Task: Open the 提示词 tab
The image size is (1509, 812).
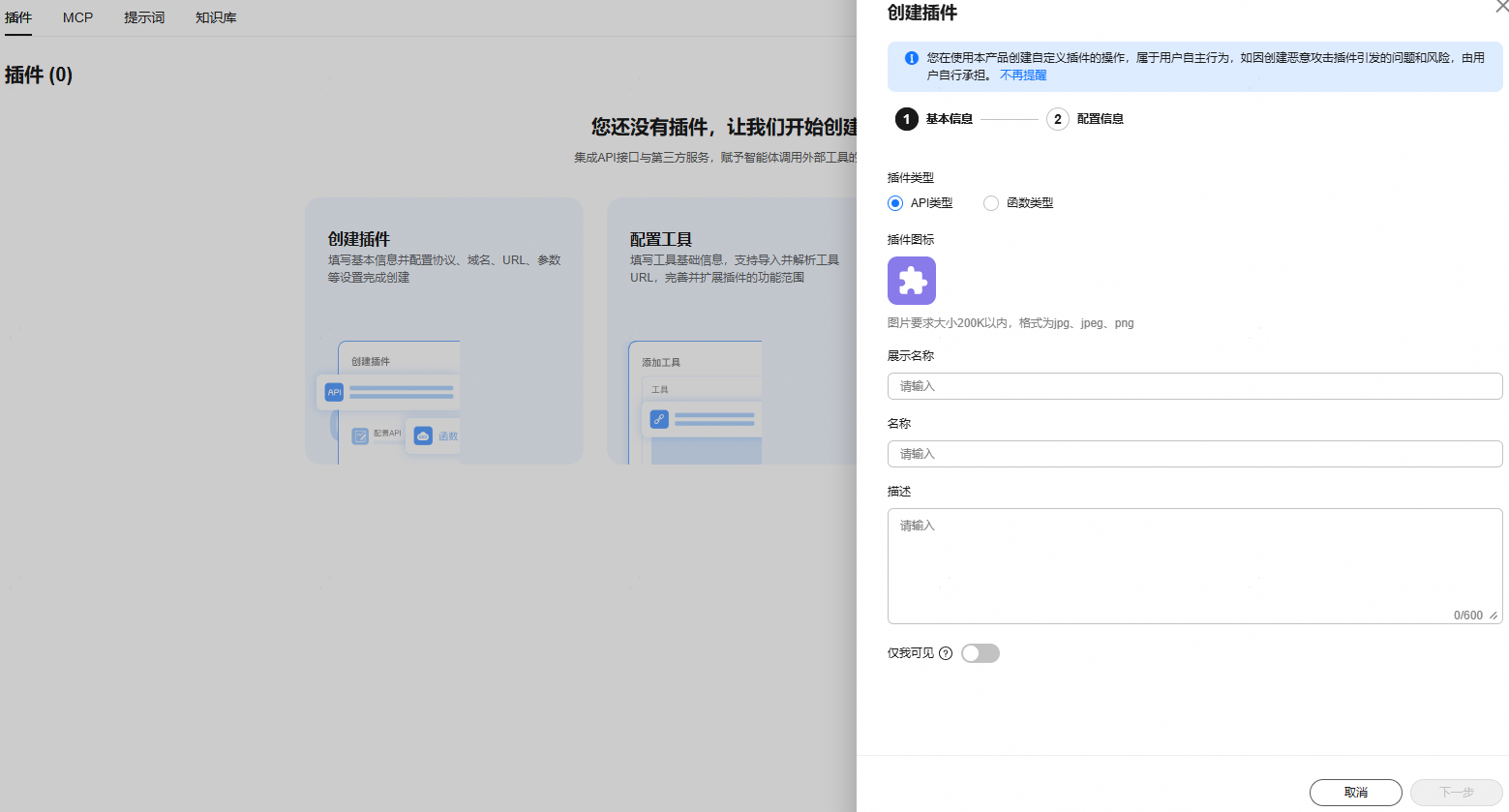Action: [144, 17]
